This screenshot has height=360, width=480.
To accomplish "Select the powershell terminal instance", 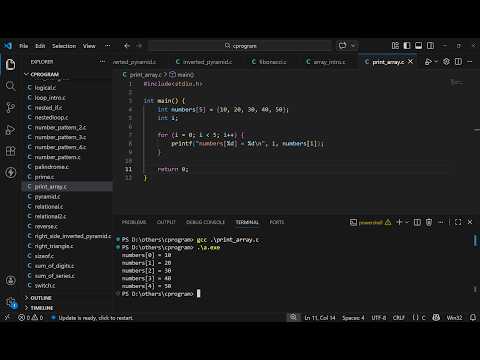I will pyautogui.click(x=370, y=222).
